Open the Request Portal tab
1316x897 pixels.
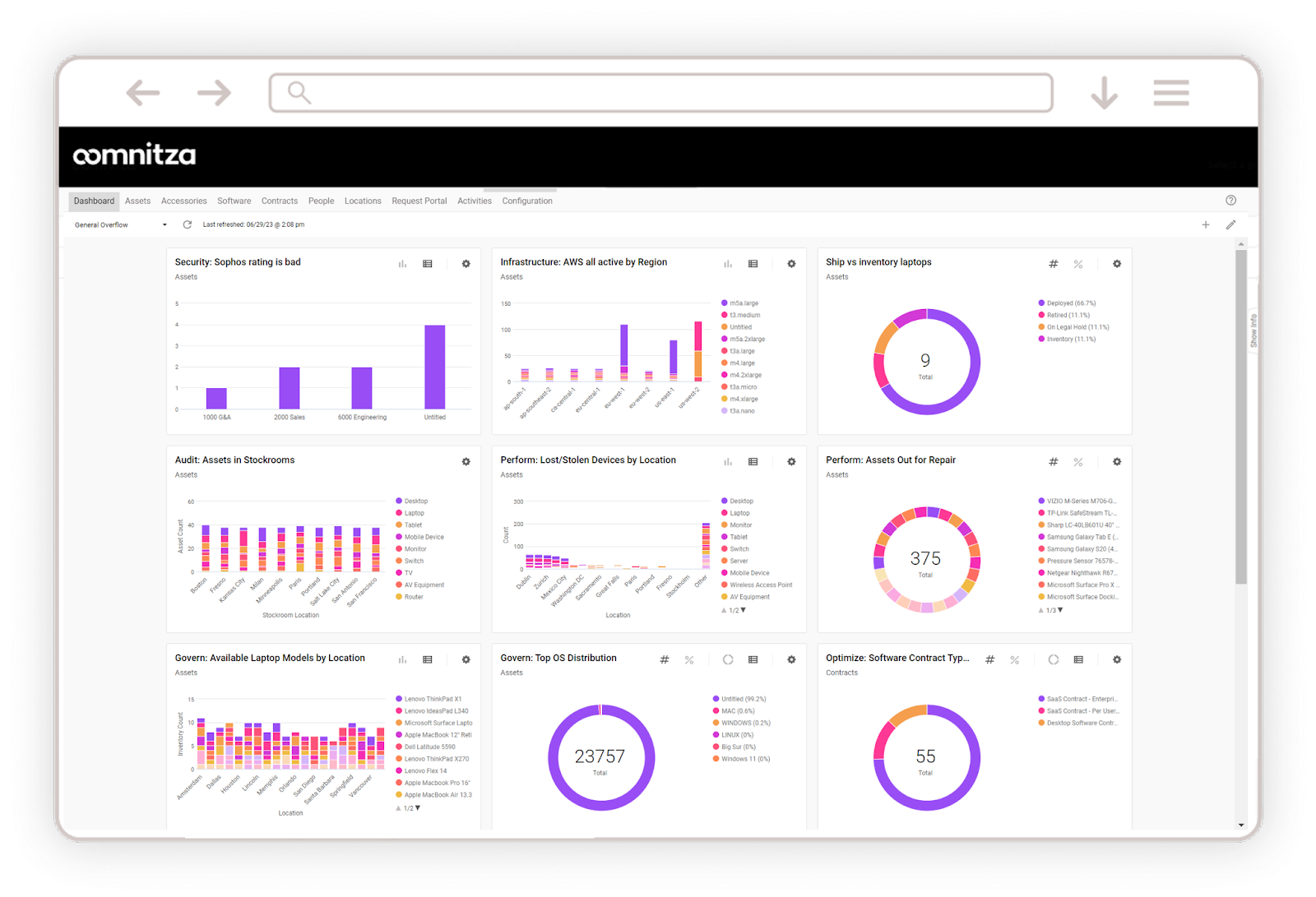[419, 201]
